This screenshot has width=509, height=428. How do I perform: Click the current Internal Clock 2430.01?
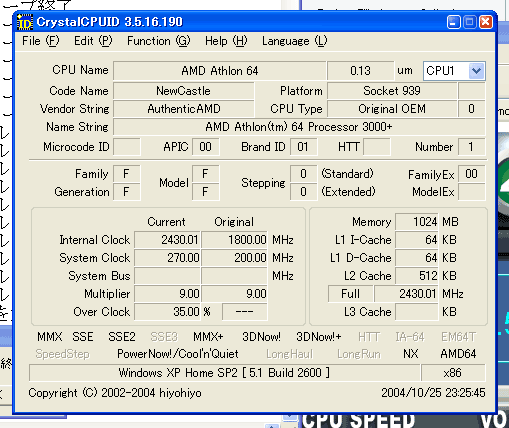pos(167,240)
